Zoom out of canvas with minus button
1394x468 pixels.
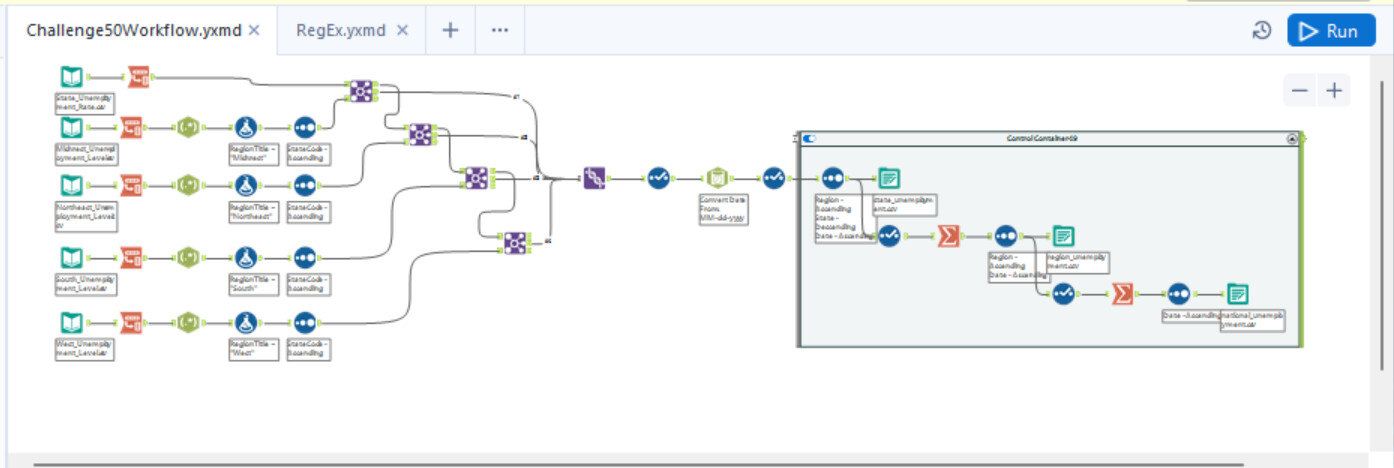(x=1300, y=90)
